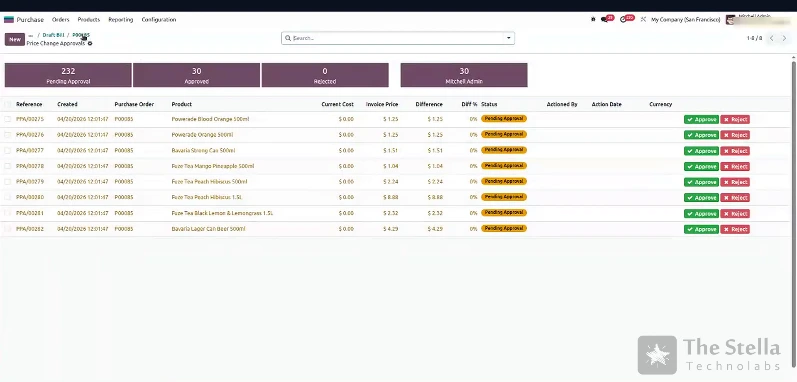
Task: Click the 1-8 / 8 pager counter
Action: [x=754, y=38]
